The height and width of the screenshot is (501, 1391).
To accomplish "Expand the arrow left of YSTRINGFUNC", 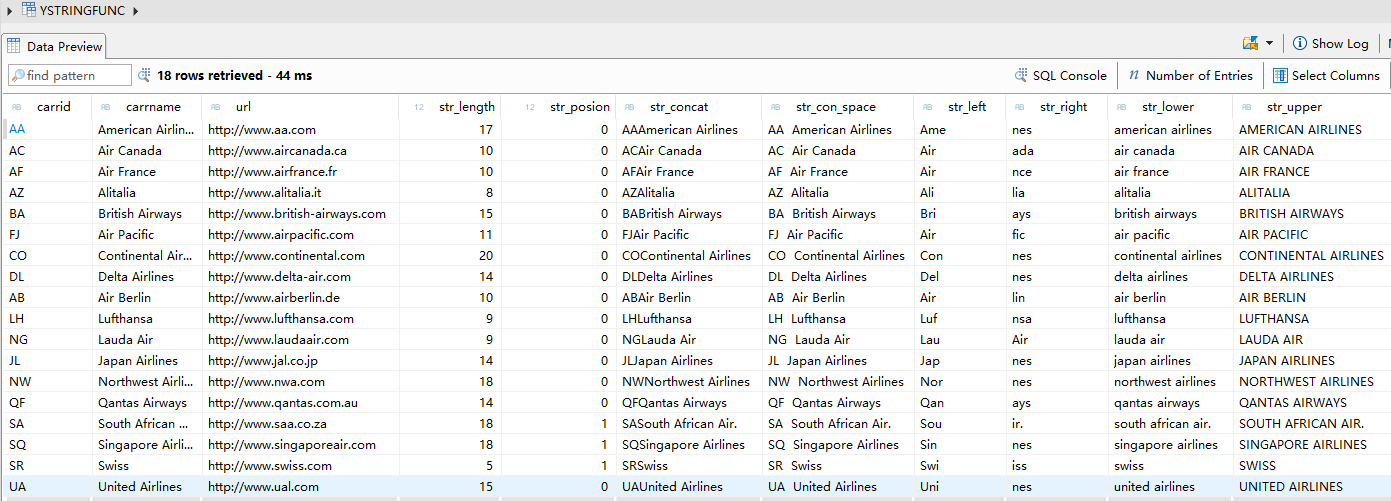I will click(10, 10).
